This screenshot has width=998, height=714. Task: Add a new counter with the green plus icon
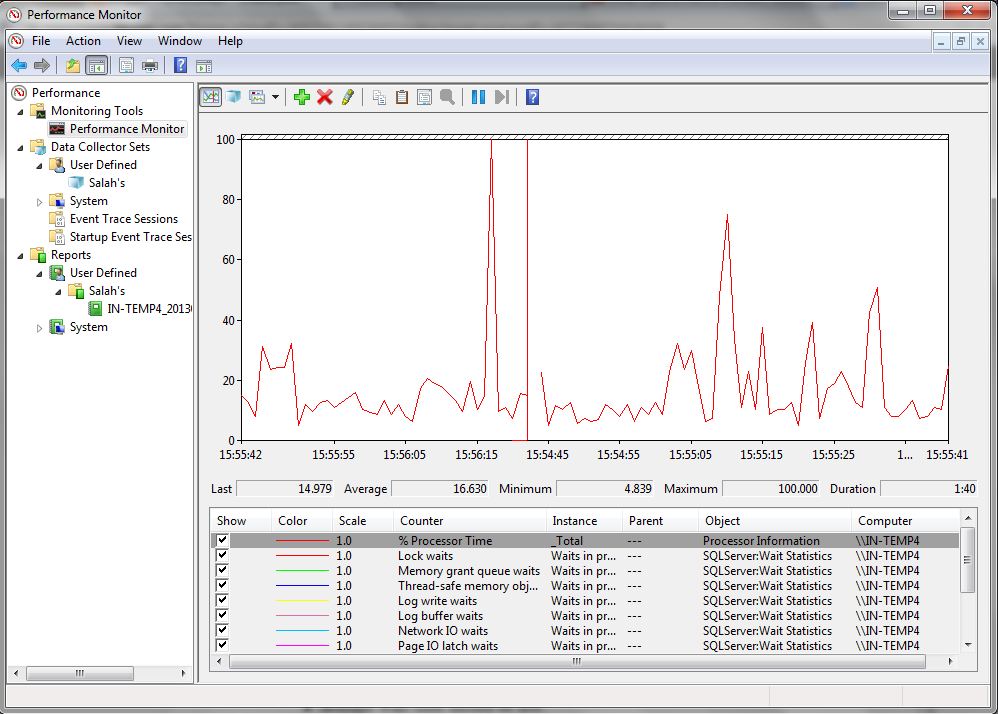[302, 96]
